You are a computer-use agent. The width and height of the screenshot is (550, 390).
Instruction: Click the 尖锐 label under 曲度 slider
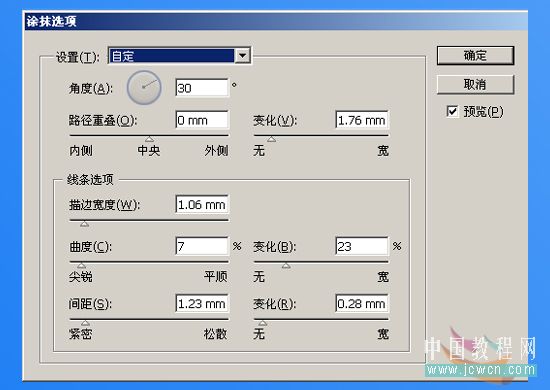coord(81,277)
